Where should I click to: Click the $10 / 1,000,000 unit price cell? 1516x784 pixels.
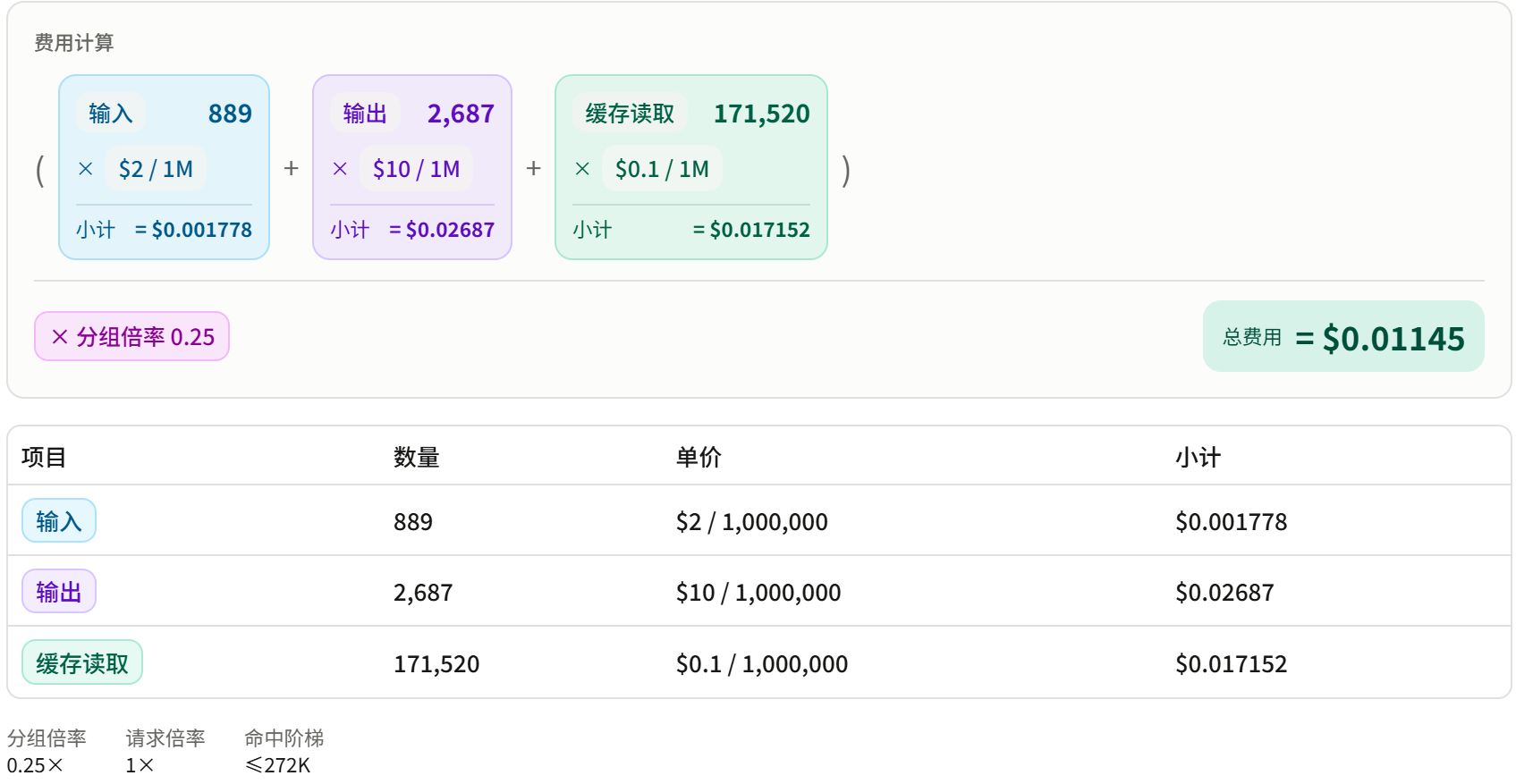click(x=758, y=593)
